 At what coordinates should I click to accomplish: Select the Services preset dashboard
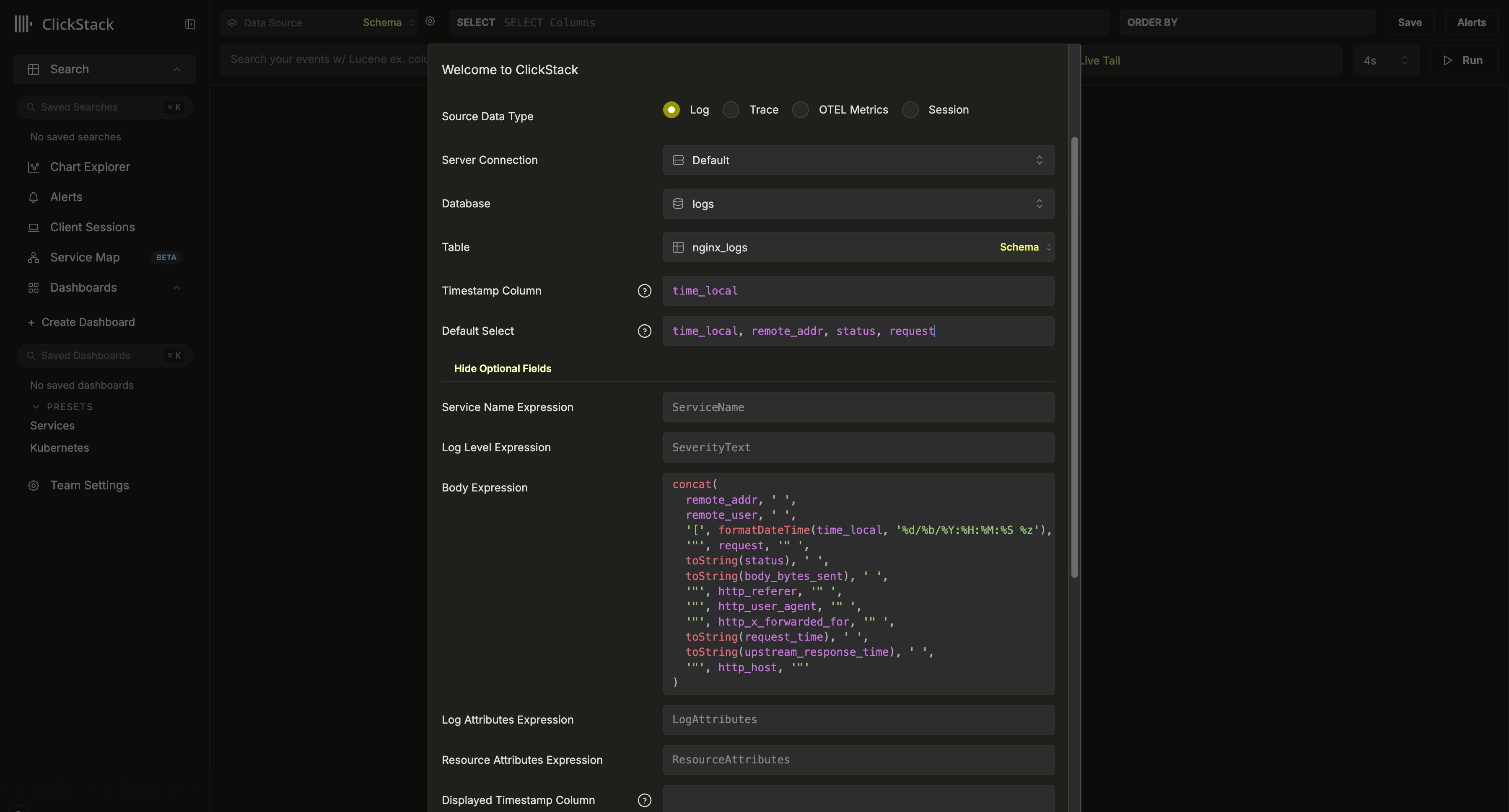click(52, 426)
